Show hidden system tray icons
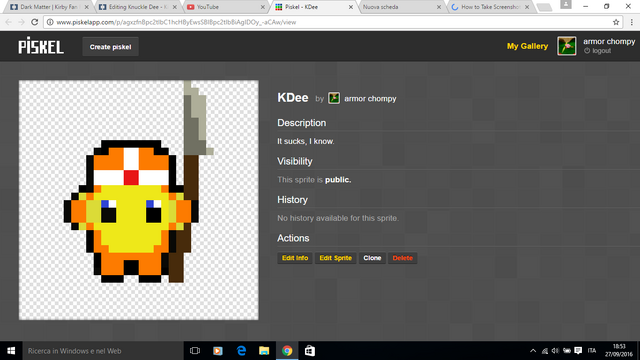 coord(533,351)
